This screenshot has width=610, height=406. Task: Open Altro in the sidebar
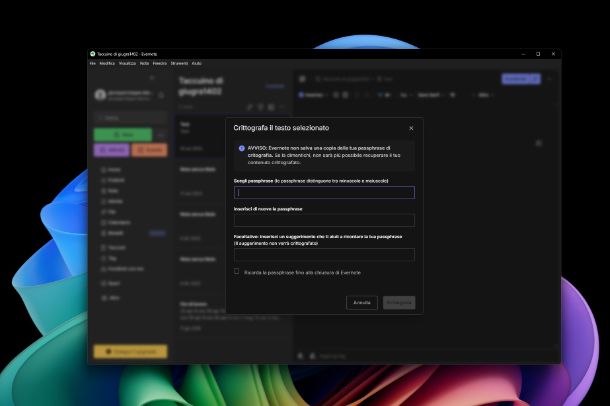tap(110, 298)
